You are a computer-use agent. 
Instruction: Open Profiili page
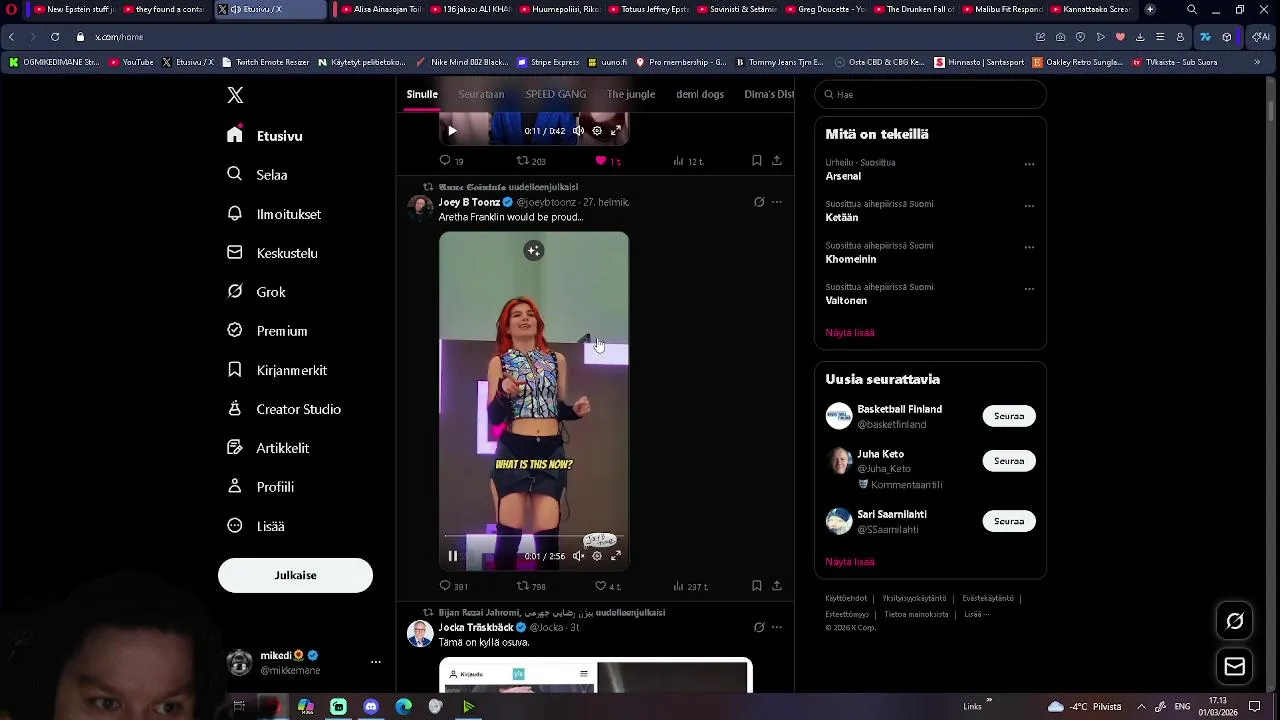click(260, 487)
